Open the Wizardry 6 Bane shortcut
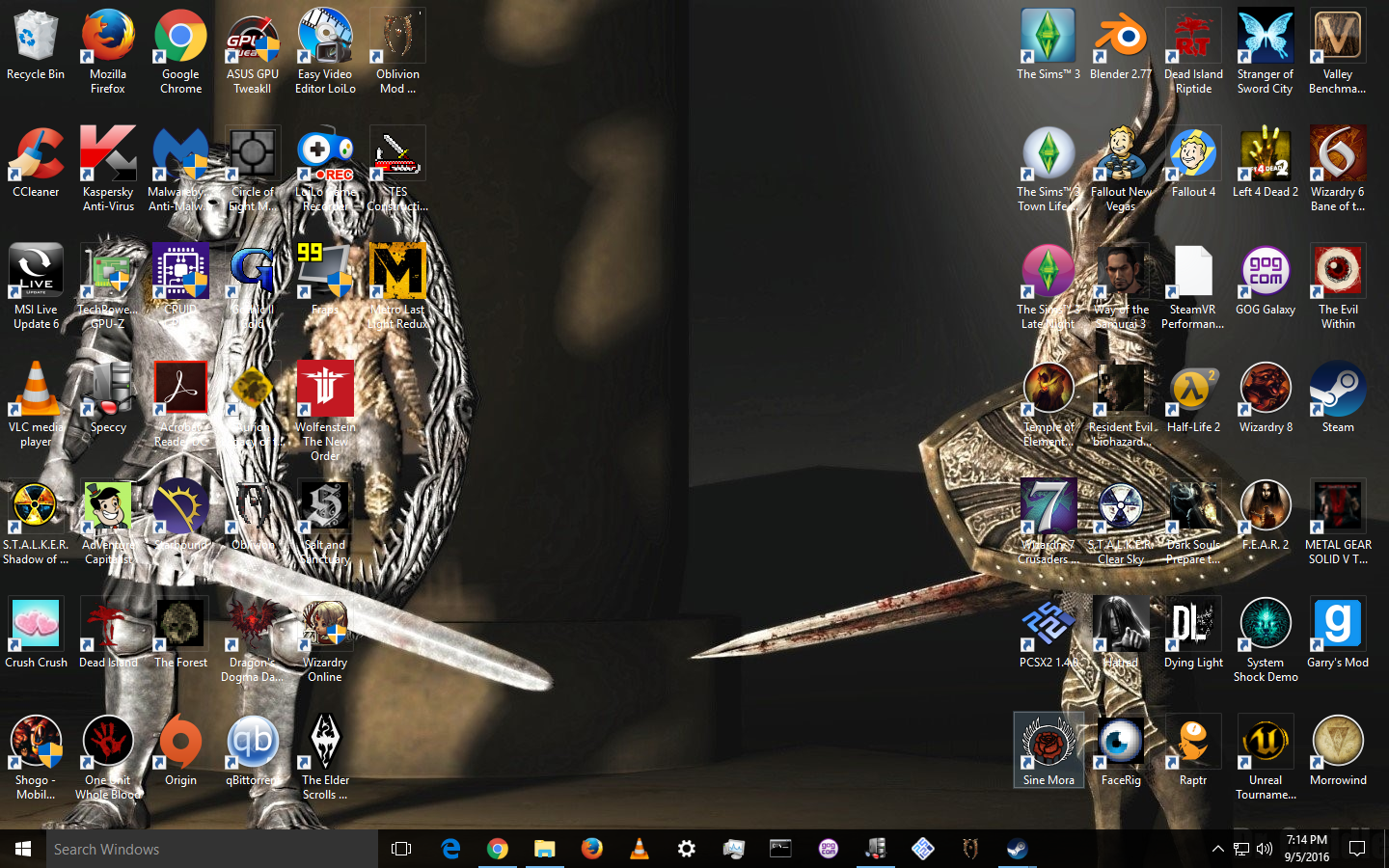This screenshot has height=868, width=1389. point(1338,170)
